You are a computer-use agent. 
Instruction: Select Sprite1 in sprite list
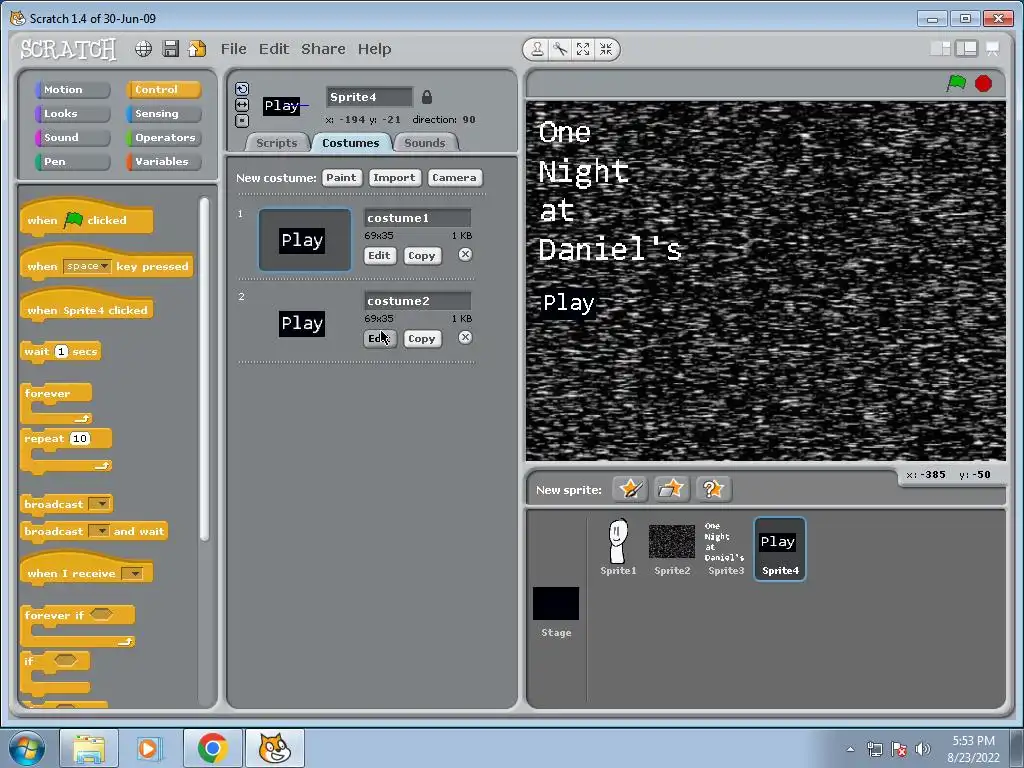618,547
